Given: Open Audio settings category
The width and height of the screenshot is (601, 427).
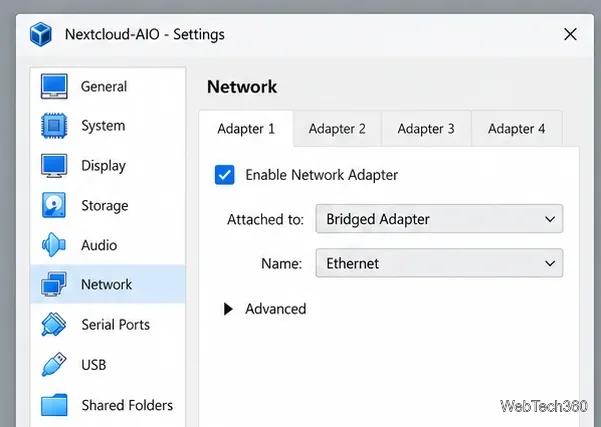Looking at the screenshot, I should pyautogui.click(x=108, y=245).
